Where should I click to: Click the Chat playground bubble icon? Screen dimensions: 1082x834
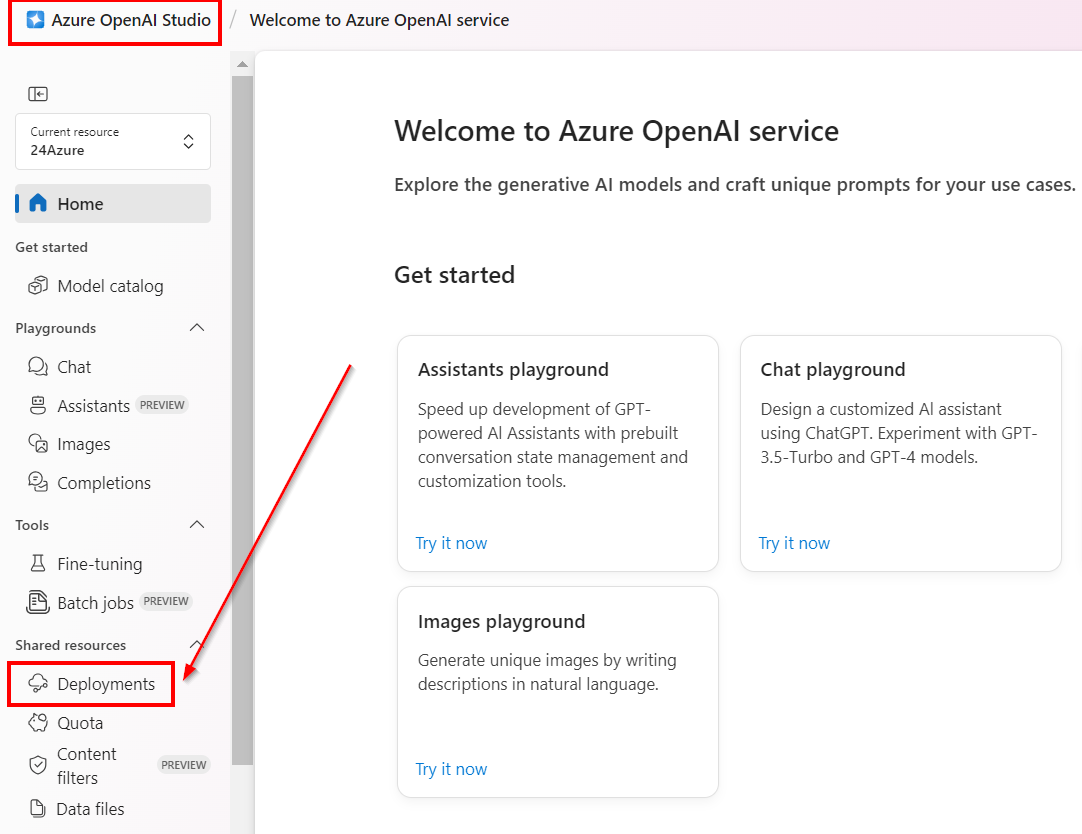click(x=38, y=367)
